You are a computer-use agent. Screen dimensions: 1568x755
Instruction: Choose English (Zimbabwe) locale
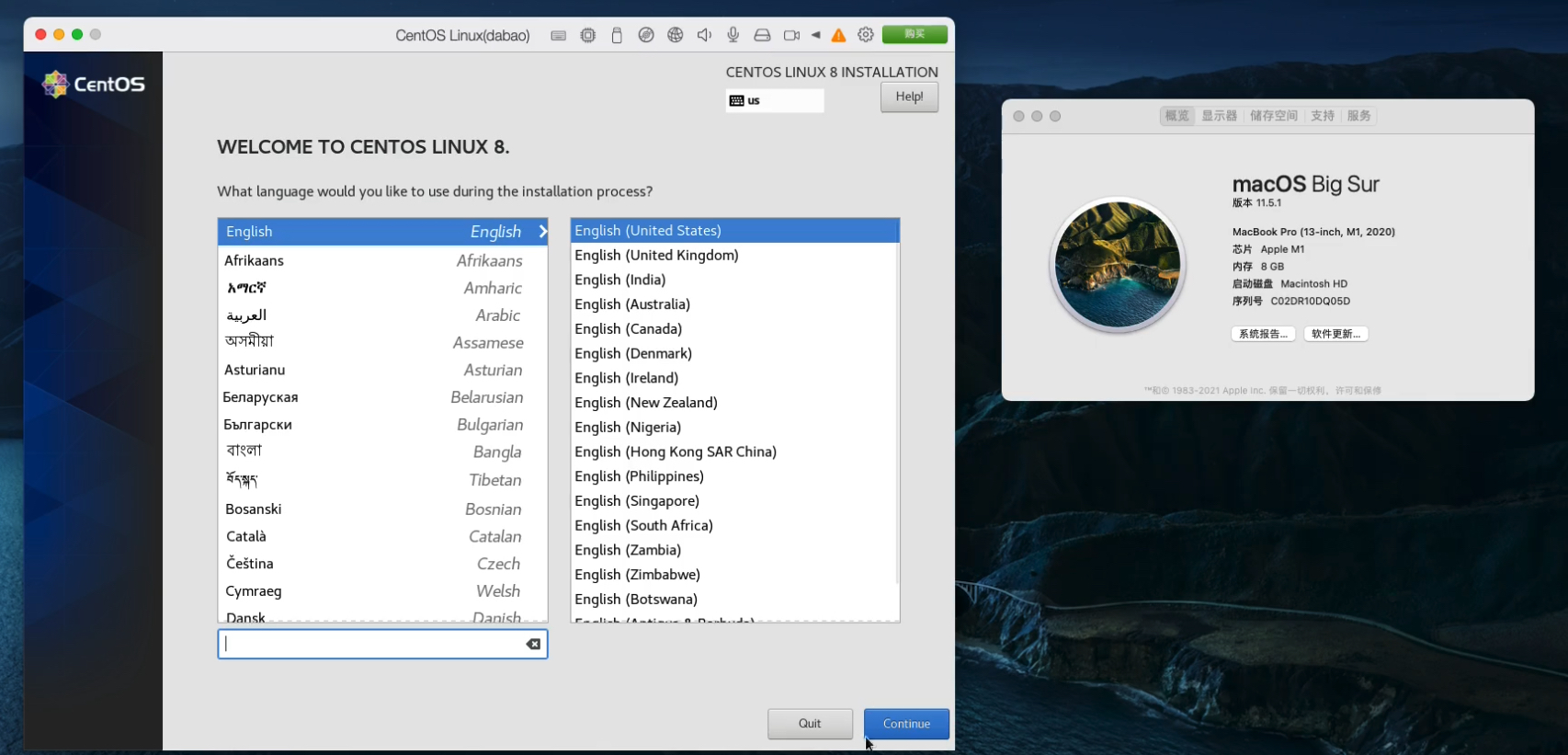click(x=733, y=575)
